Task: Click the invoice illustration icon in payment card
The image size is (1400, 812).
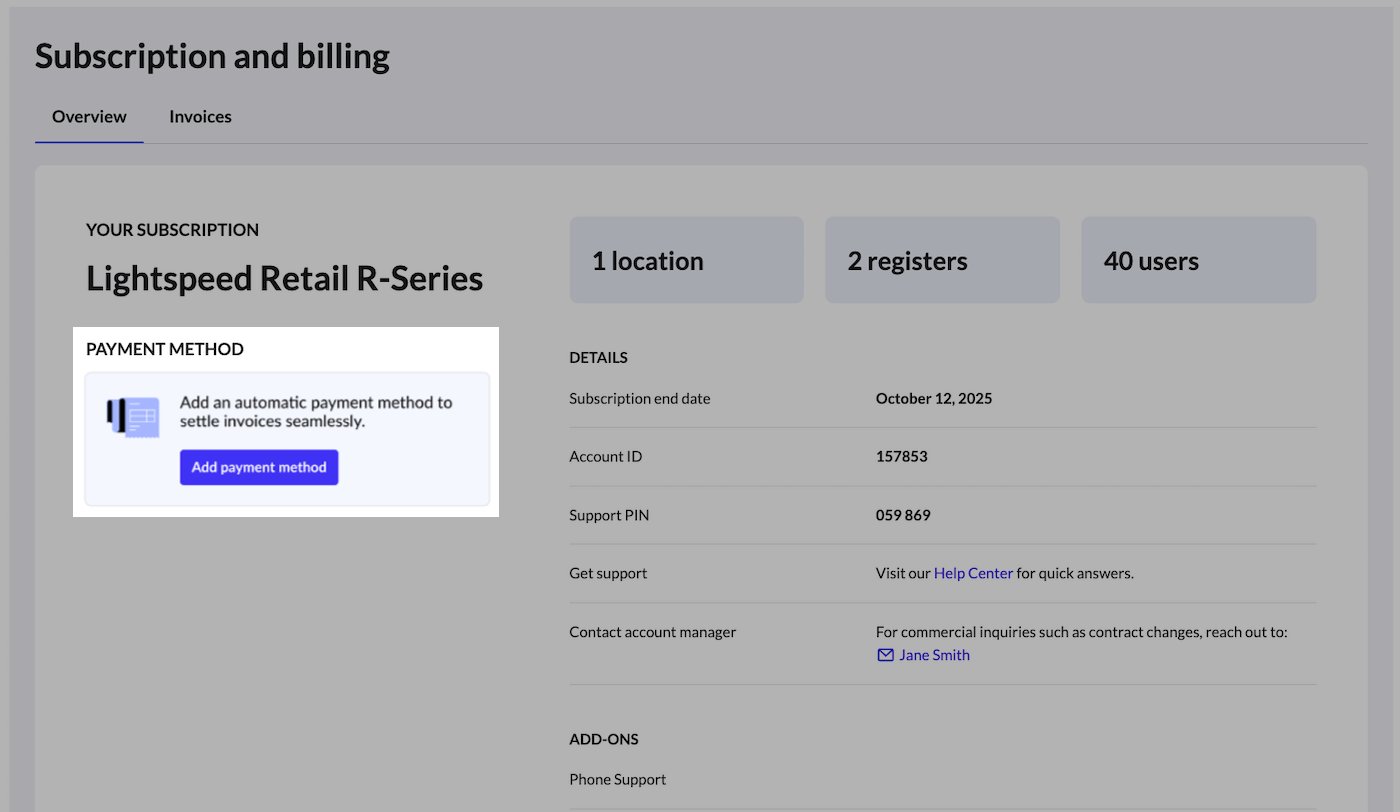Action: click(x=133, y=418)
